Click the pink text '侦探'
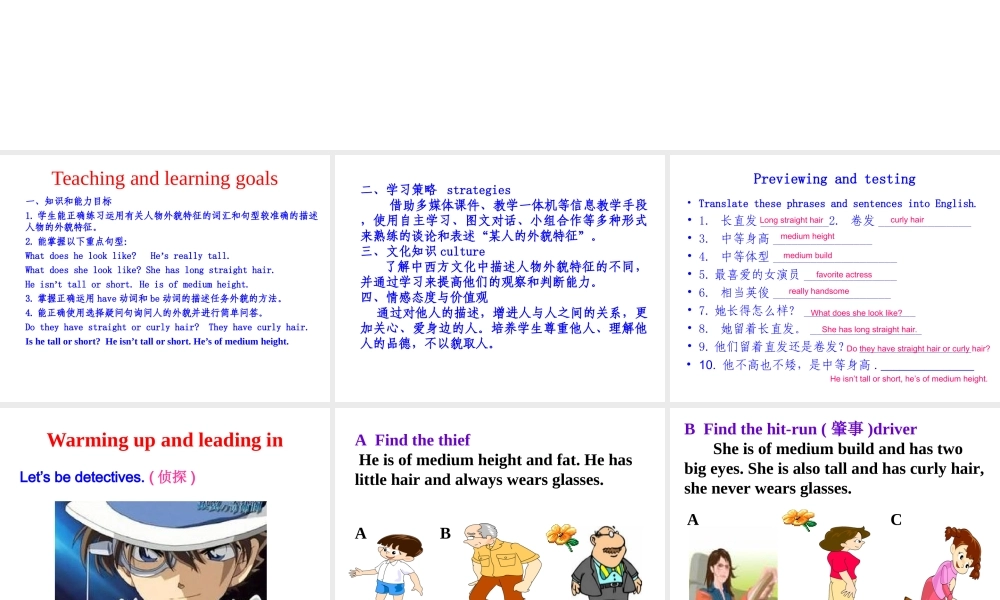Viewport: 1000px width, 600px height. pyautogui.click(x=173, y=477)
